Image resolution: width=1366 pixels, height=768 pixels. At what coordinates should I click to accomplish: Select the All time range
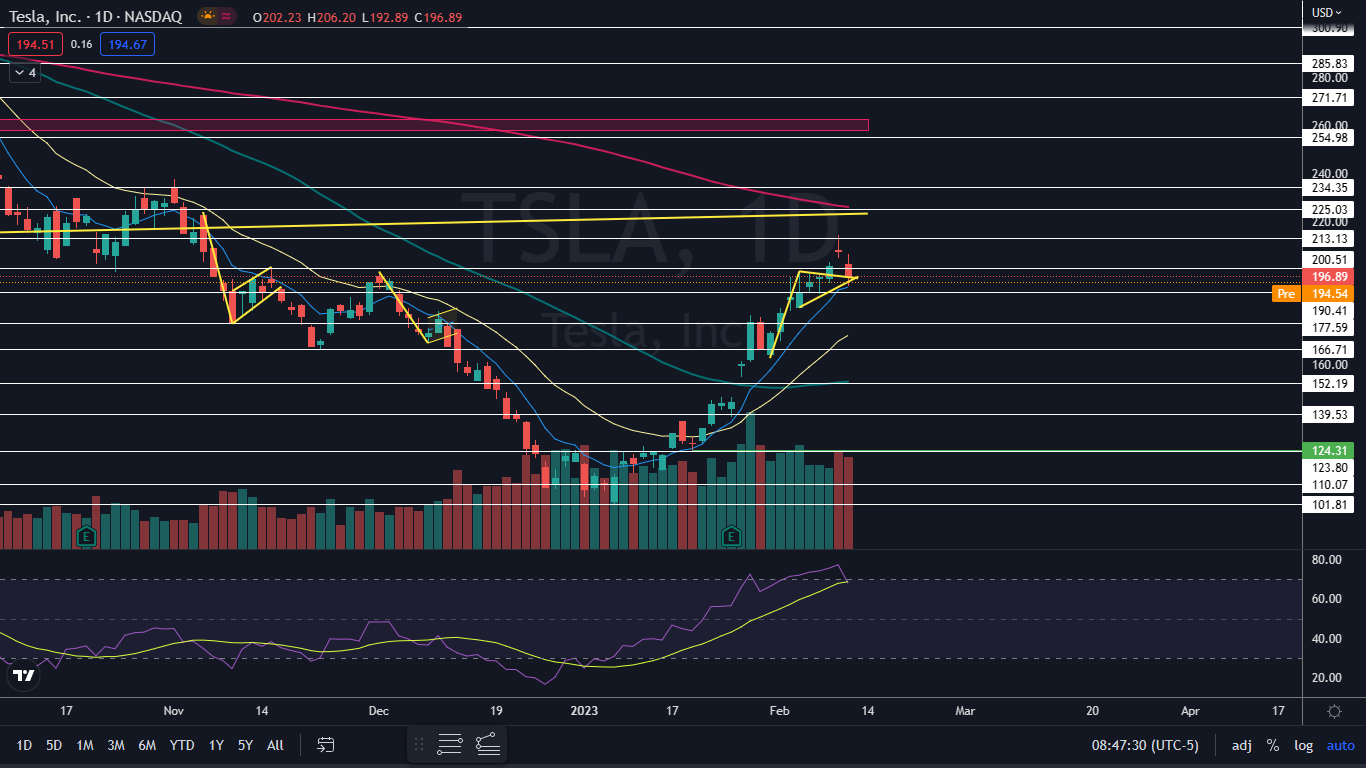pos(276,745)
